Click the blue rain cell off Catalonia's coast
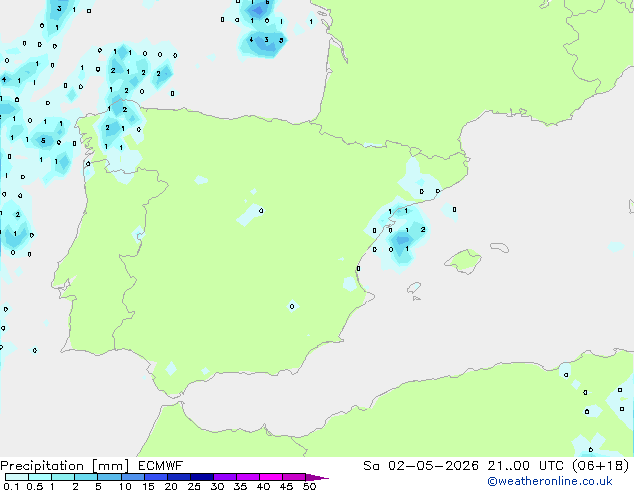 [x=401, y=241]
